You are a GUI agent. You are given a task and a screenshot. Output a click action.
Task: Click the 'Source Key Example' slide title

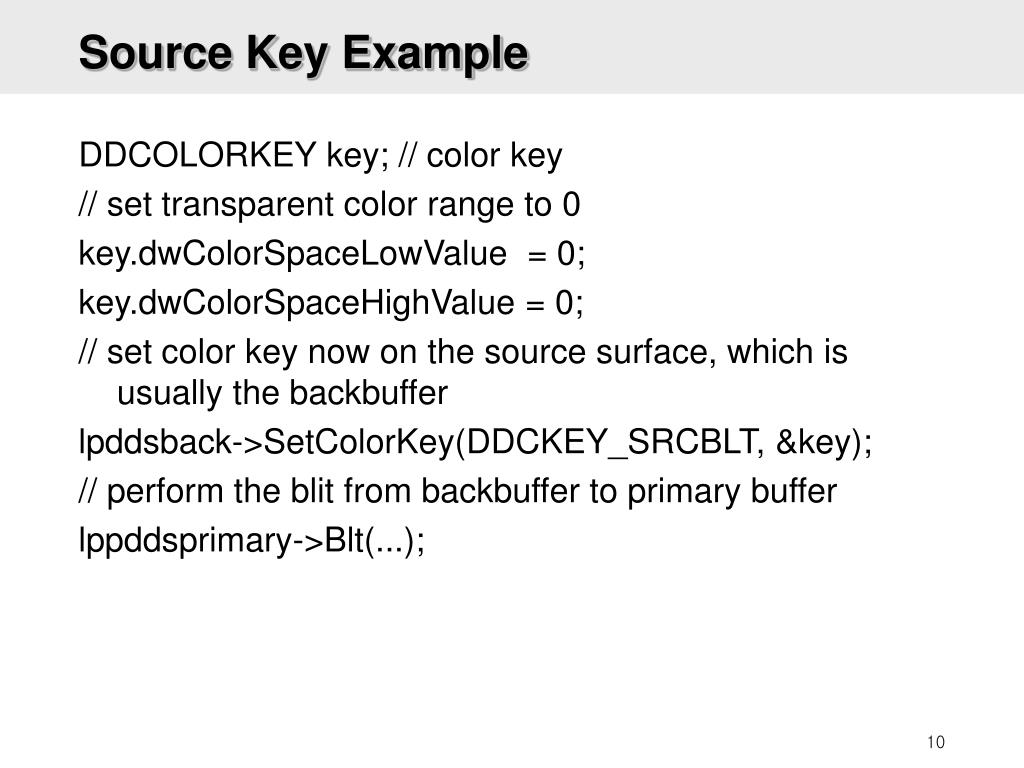pos(303,54)
